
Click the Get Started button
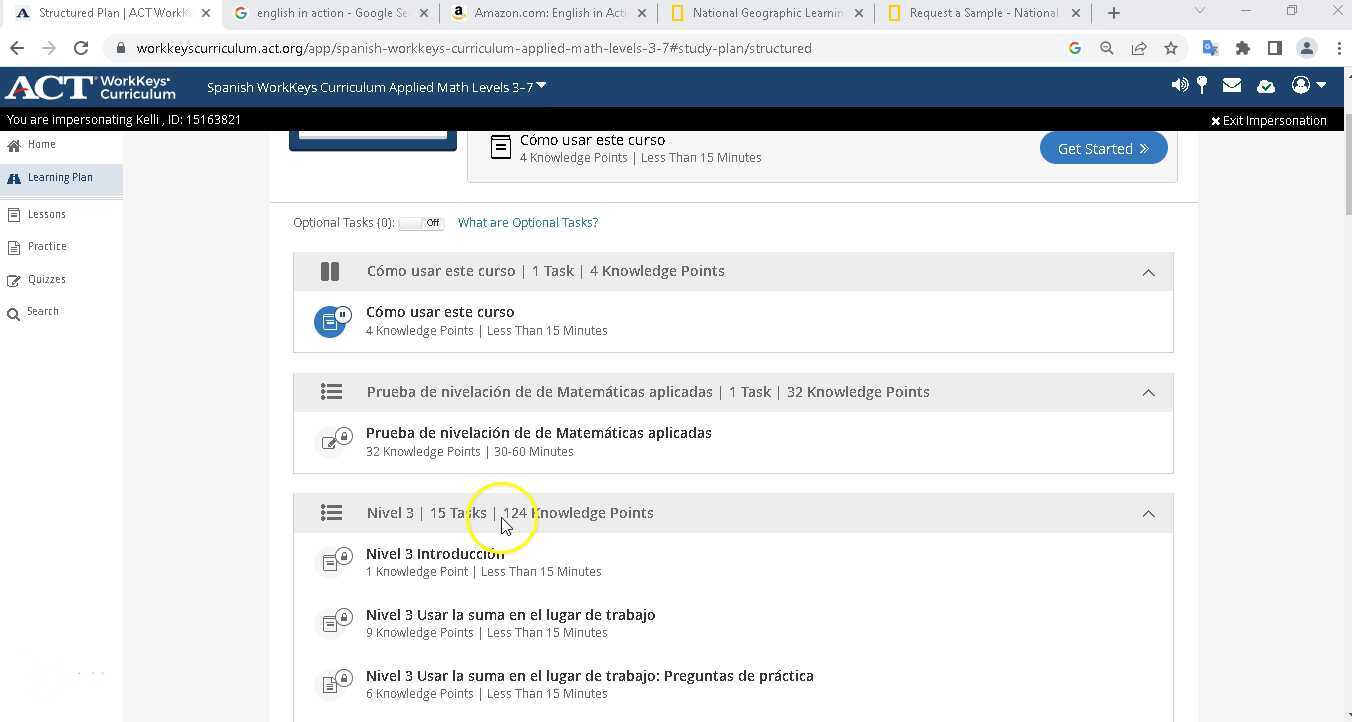point(1103,147)
